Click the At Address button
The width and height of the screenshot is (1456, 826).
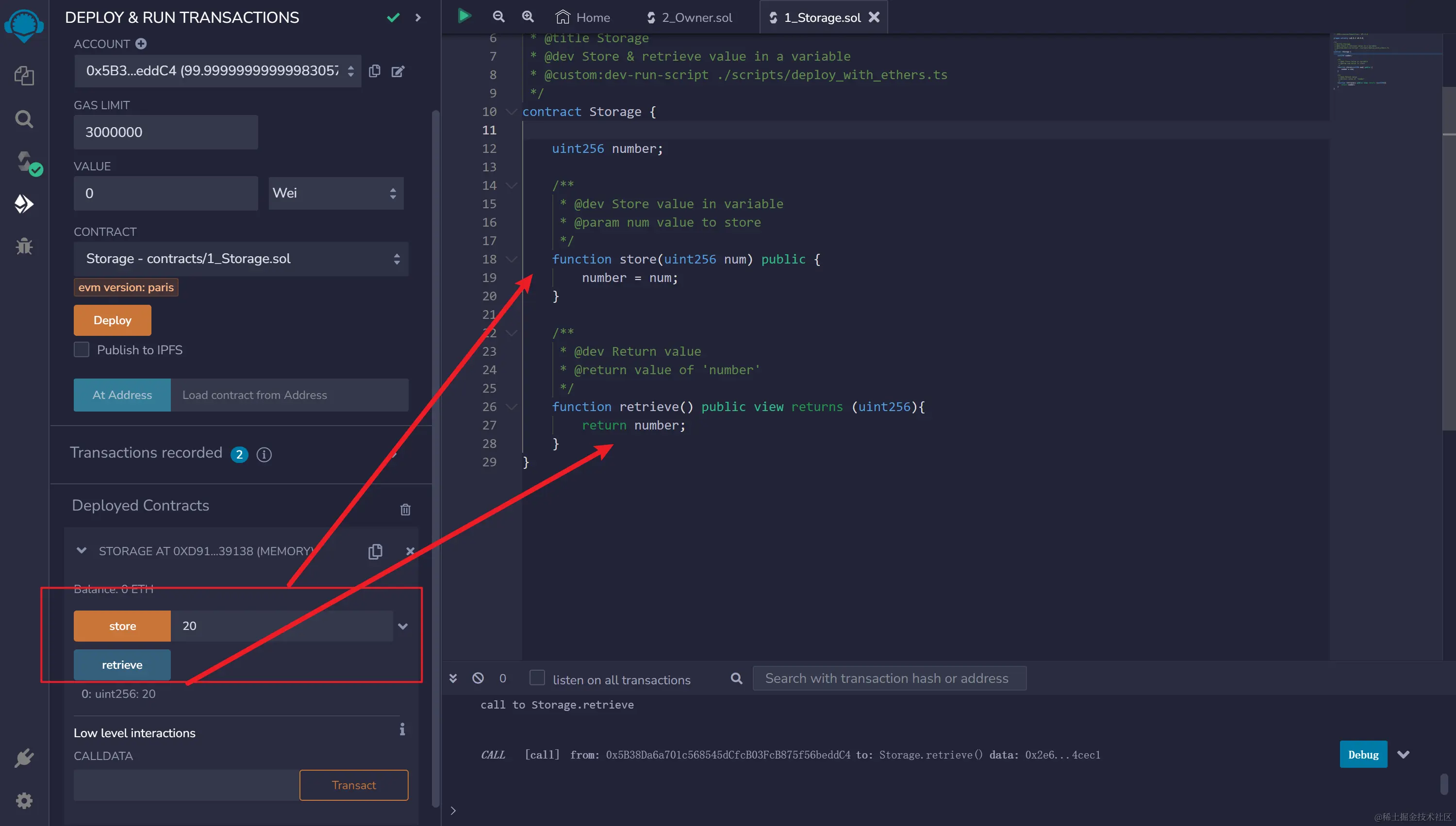tap(122, 395)
